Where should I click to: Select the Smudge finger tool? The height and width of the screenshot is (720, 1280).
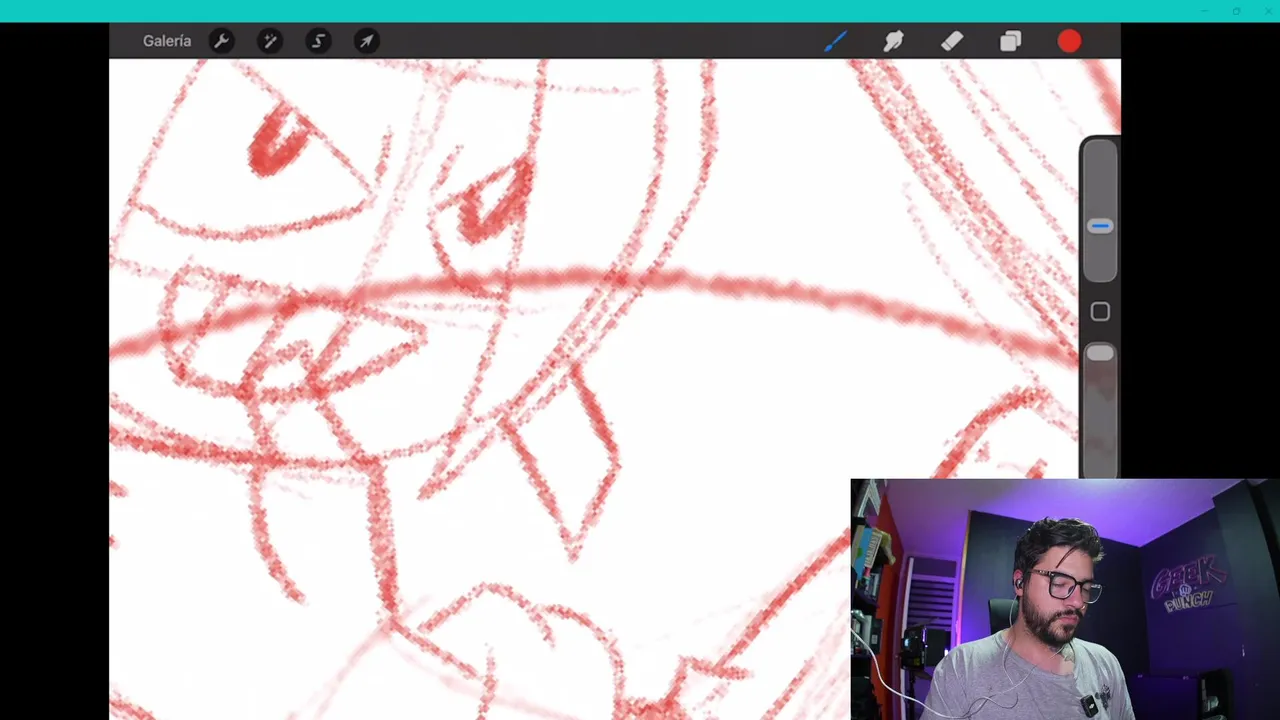tap(893, 41)
